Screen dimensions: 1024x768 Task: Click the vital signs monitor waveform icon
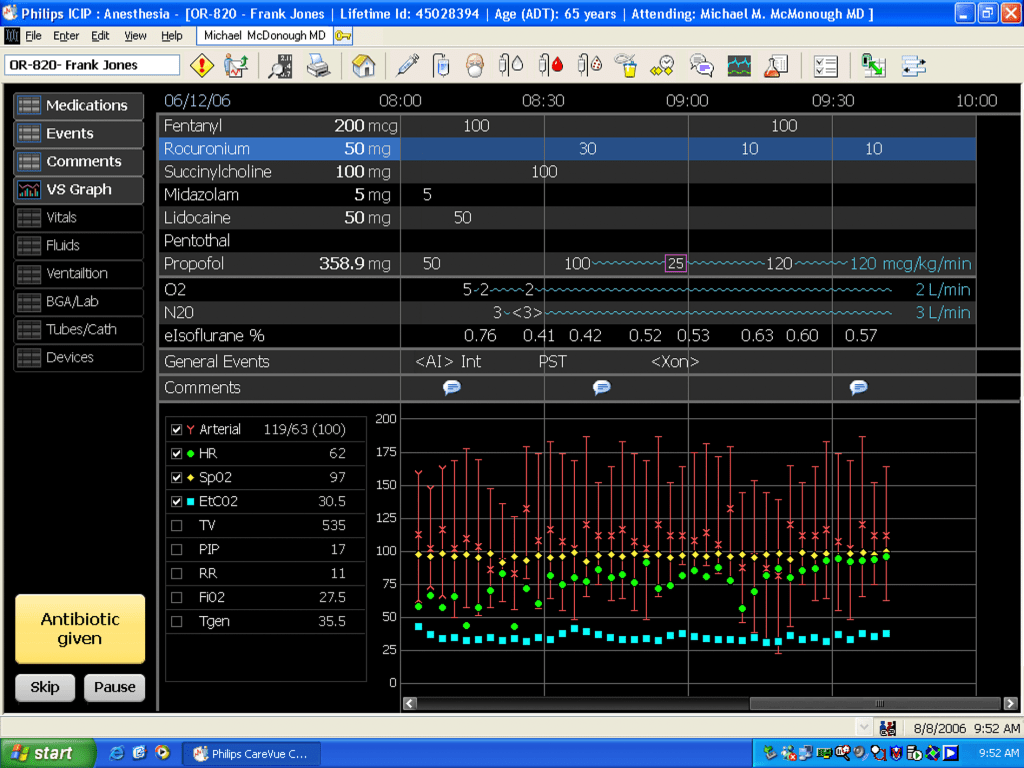[x=738, y=66]
